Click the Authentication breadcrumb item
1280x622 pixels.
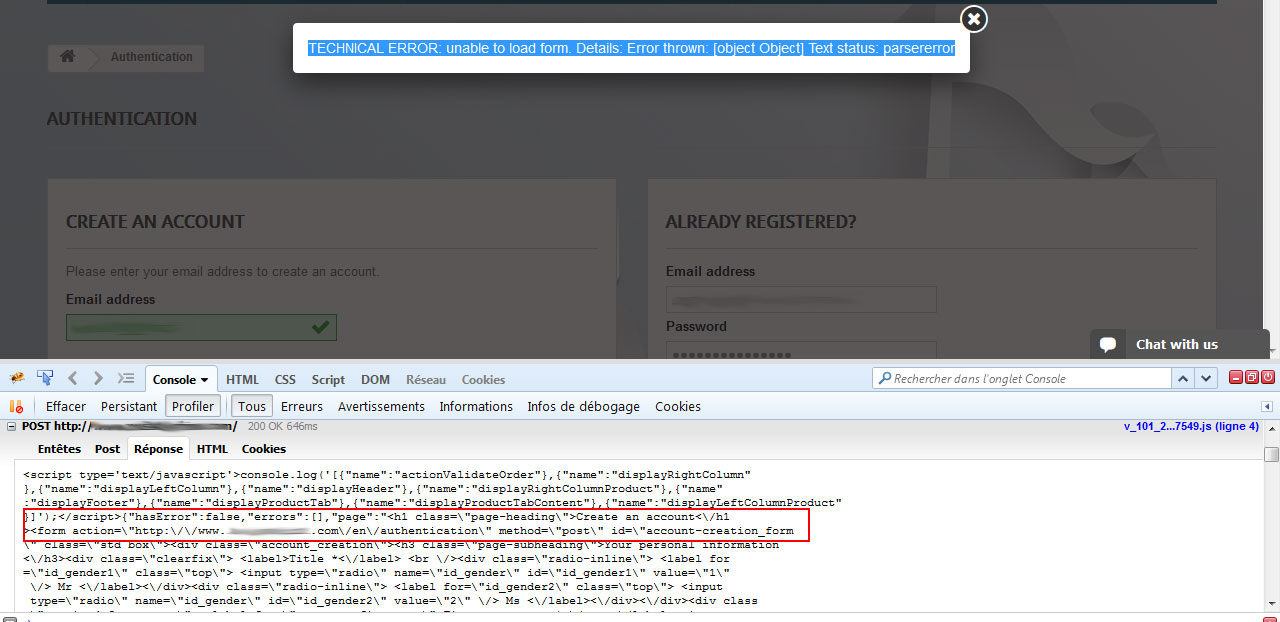click(x=151, y=57)
